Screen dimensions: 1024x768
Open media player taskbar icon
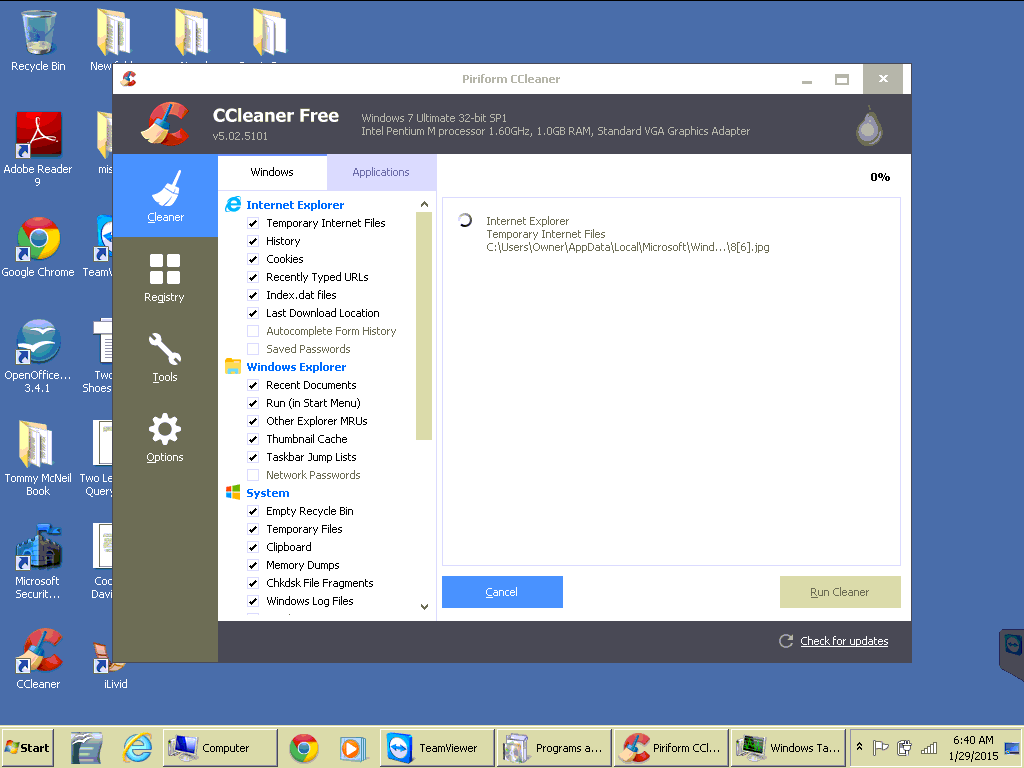(351, 748)
